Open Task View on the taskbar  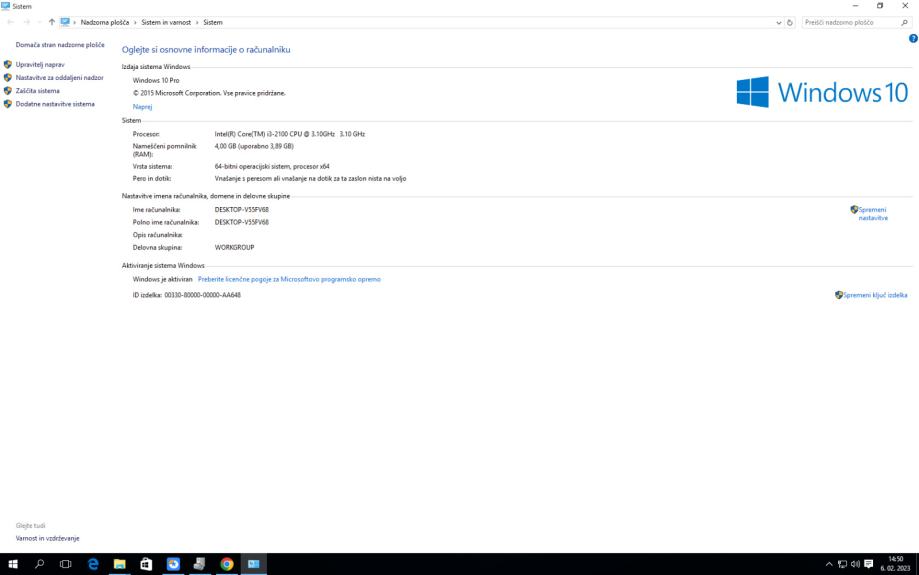coord(66,564)
